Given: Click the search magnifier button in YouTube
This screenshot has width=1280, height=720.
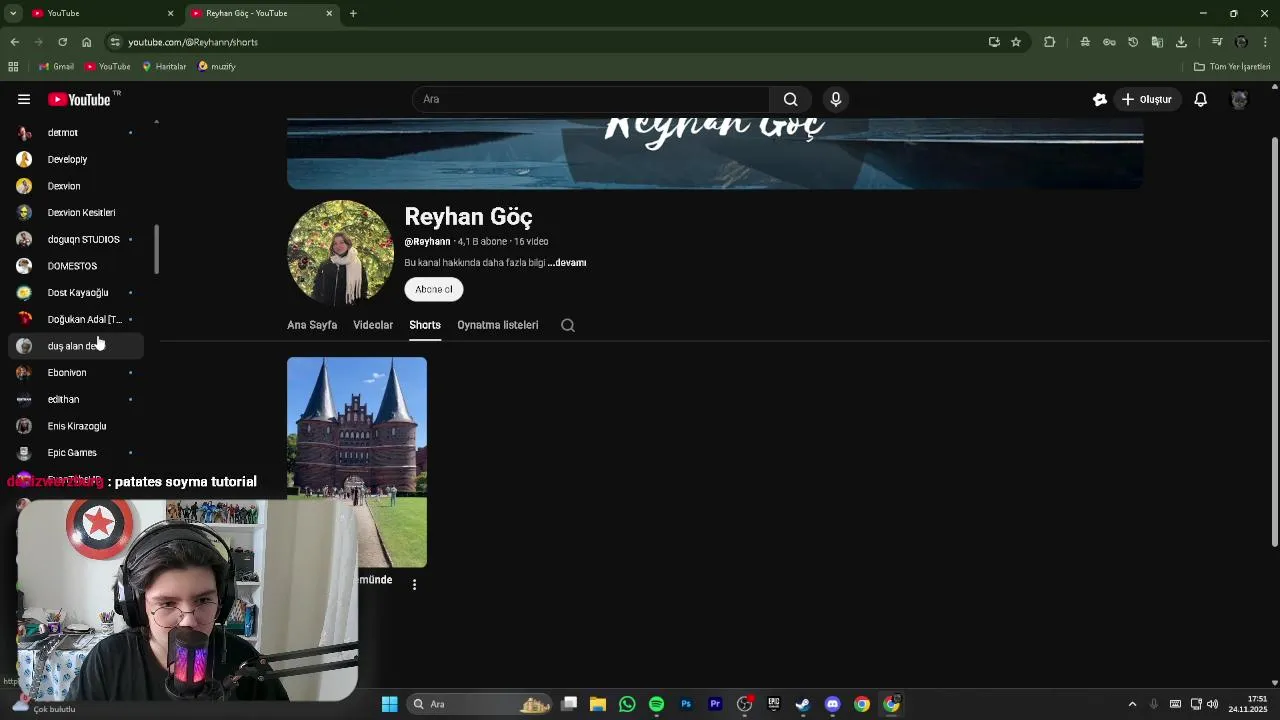Looking at the screenshot, I should point(790,99).
